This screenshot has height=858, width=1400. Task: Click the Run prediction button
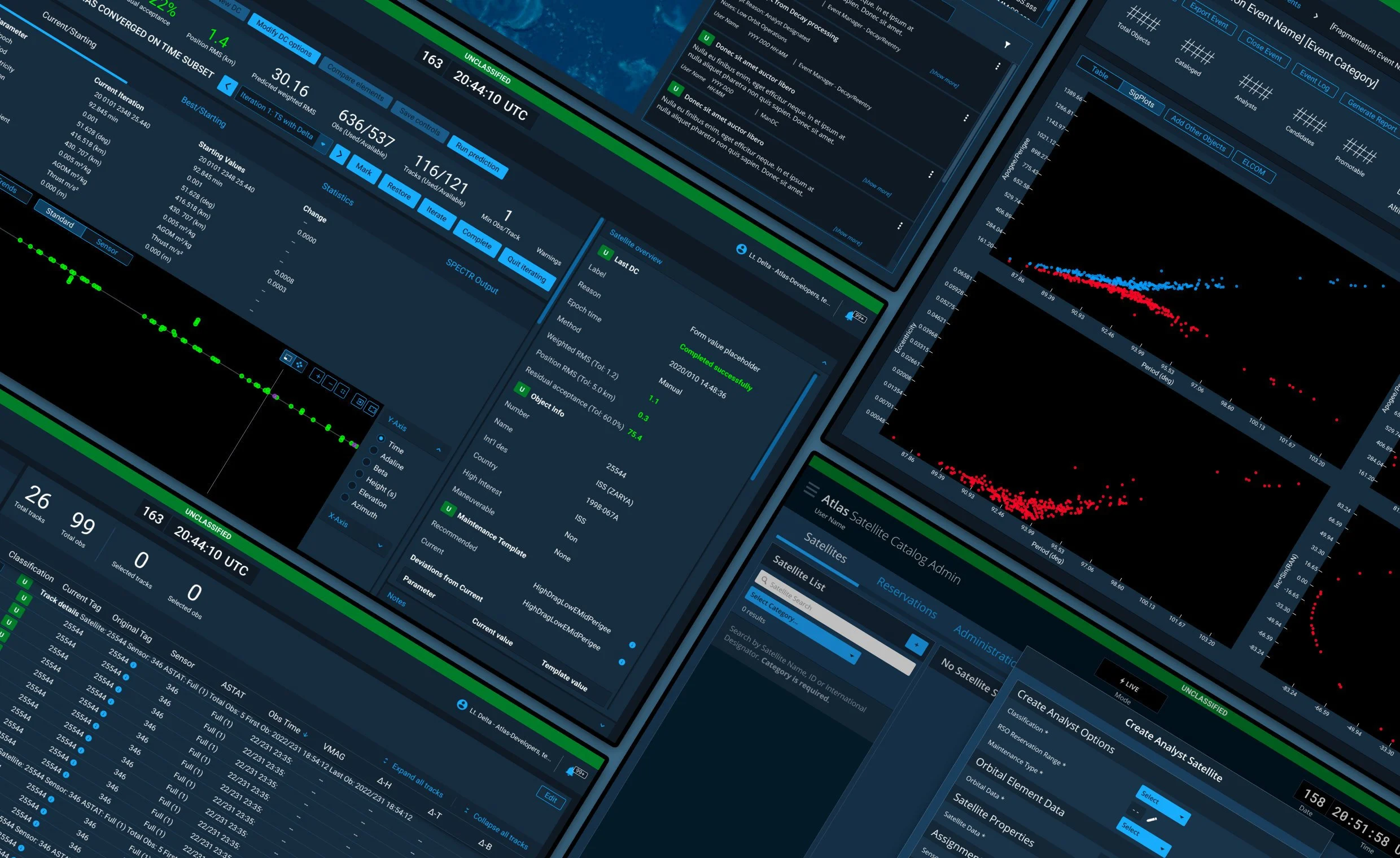pyautogui.click(x=477, y=157)
